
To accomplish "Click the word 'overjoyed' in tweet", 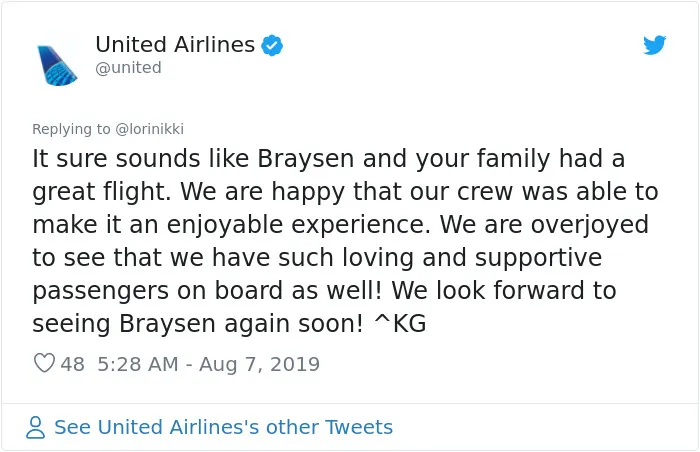I will (589, 225).
